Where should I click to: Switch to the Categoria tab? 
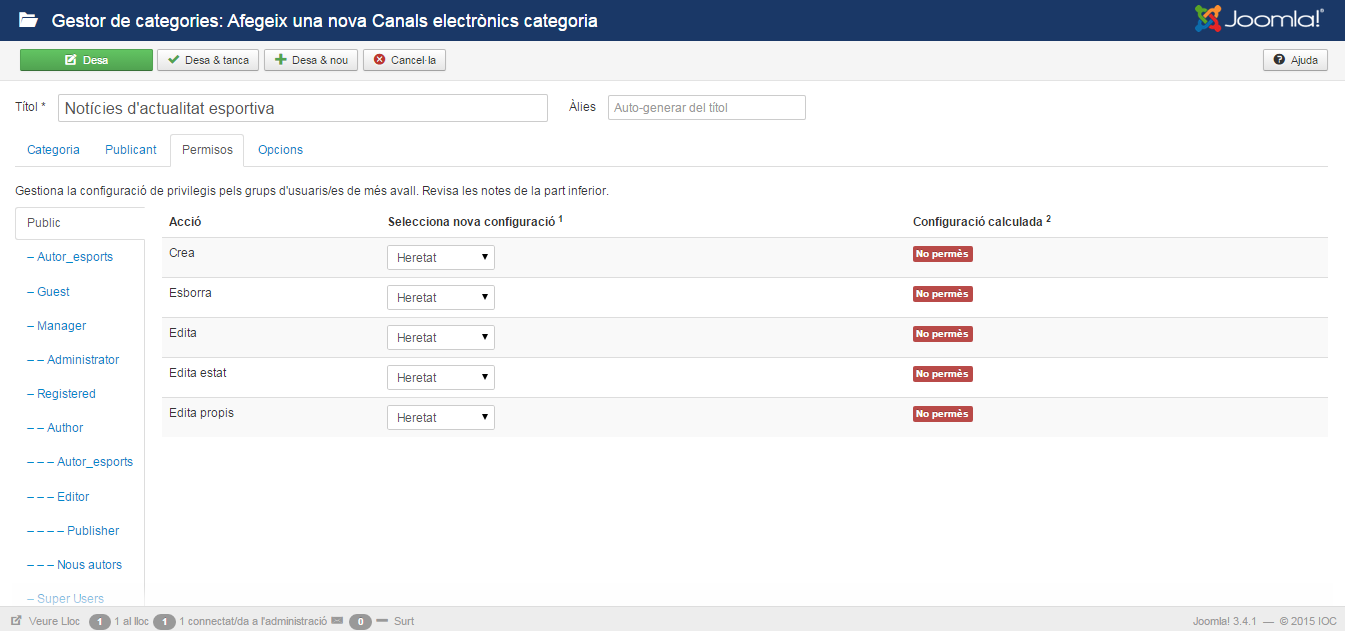click(53, 150)
